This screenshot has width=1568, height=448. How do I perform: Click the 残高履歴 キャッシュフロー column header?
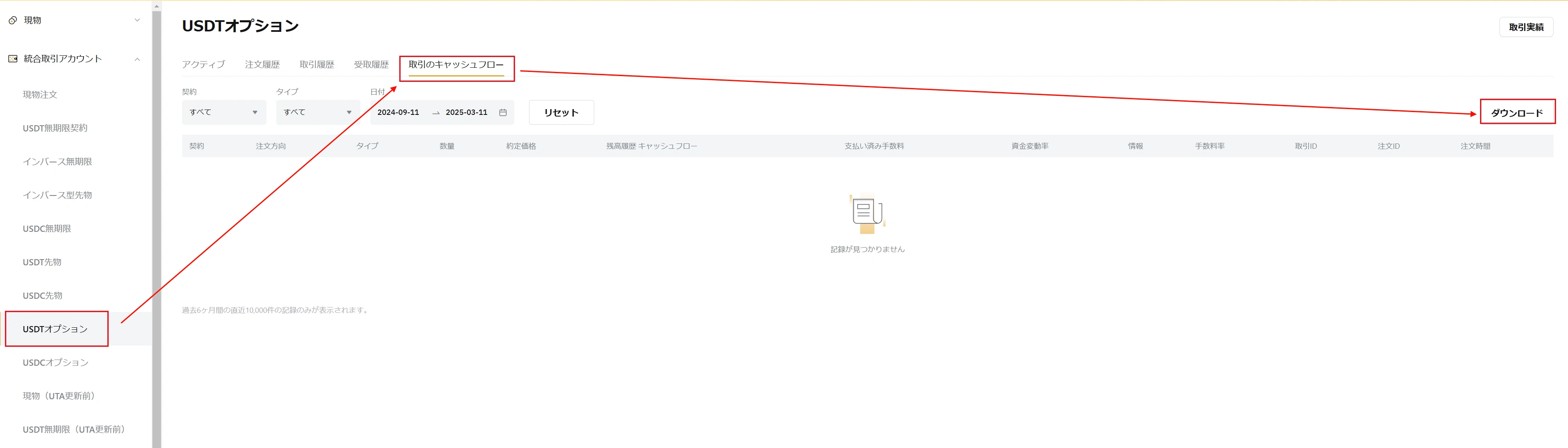click(651, 145)
